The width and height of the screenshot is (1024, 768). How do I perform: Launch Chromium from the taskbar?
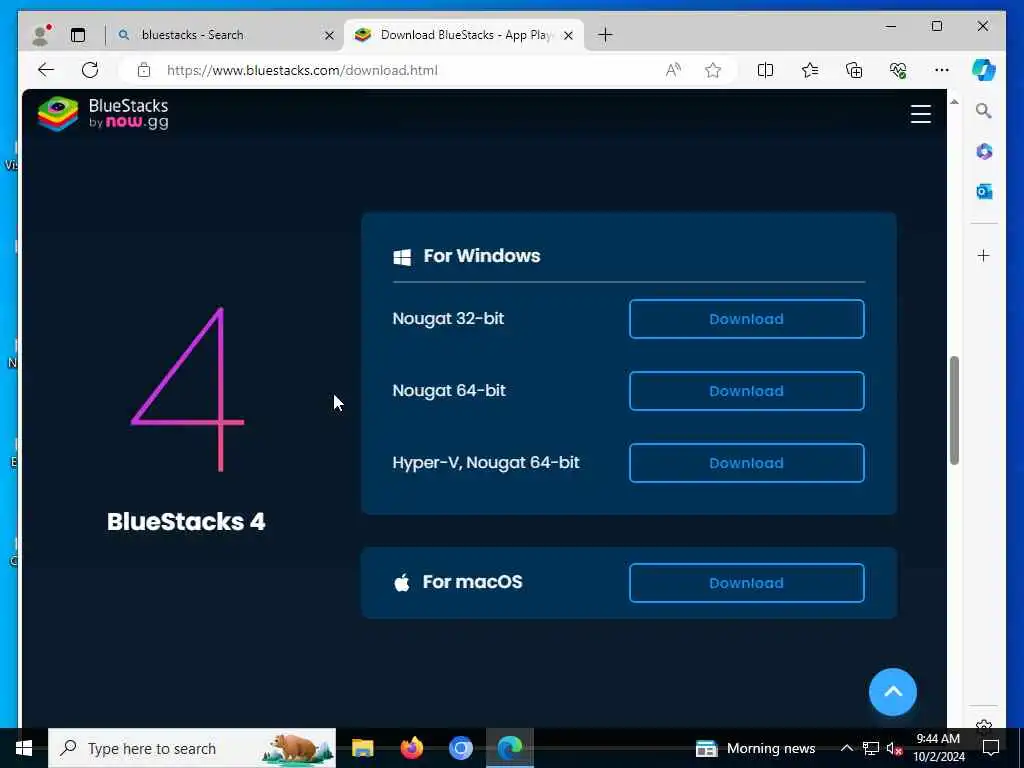click(x=460, y=748)
